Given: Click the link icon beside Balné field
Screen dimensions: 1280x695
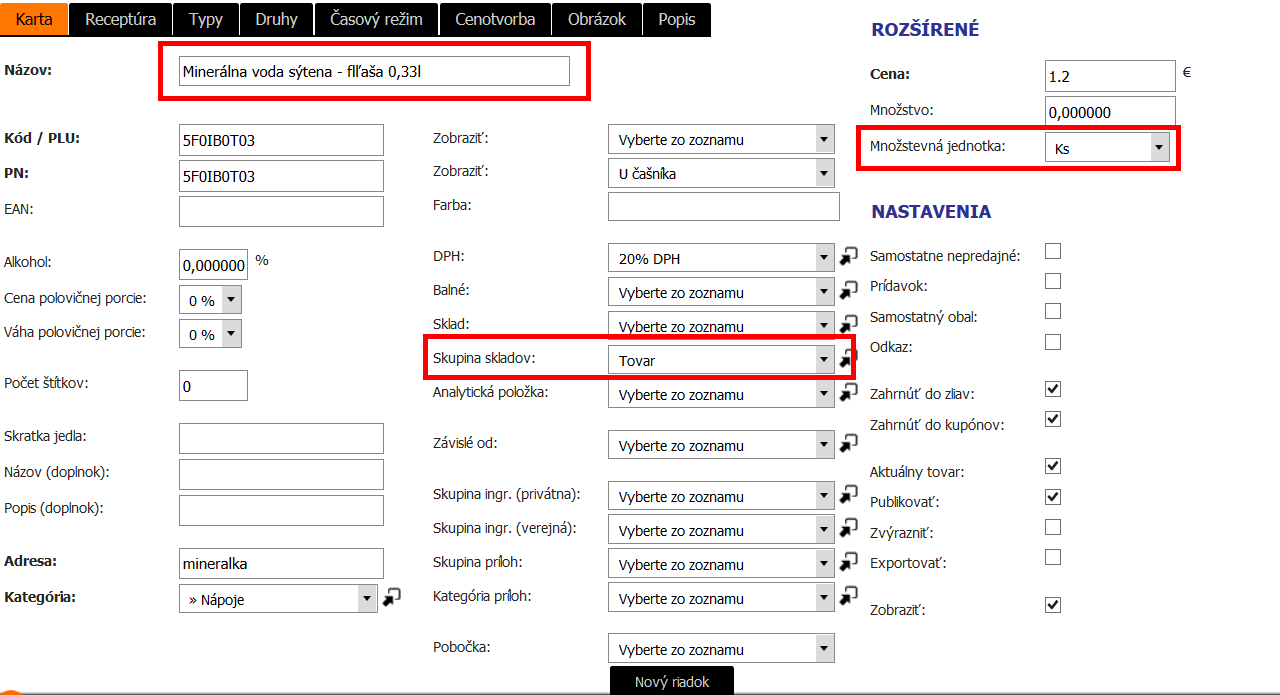Looking at the screenshot, I should [849, 291].
